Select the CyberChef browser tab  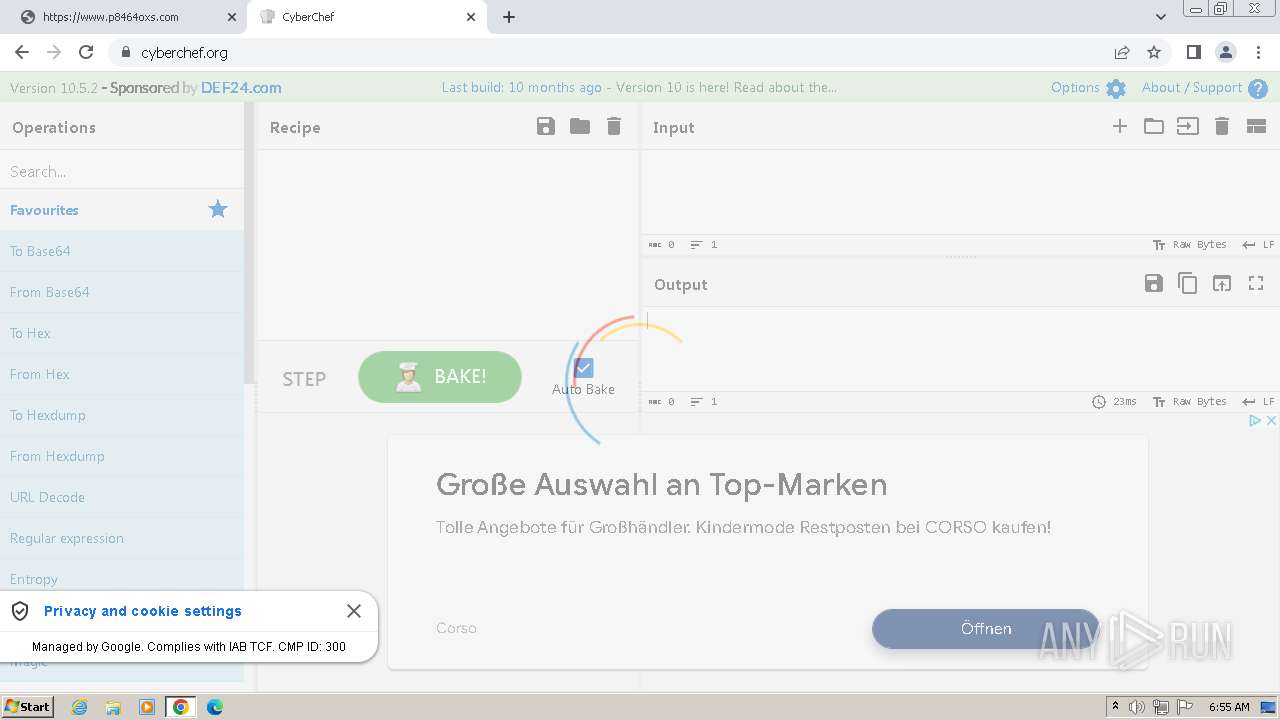tap(367, 16)
